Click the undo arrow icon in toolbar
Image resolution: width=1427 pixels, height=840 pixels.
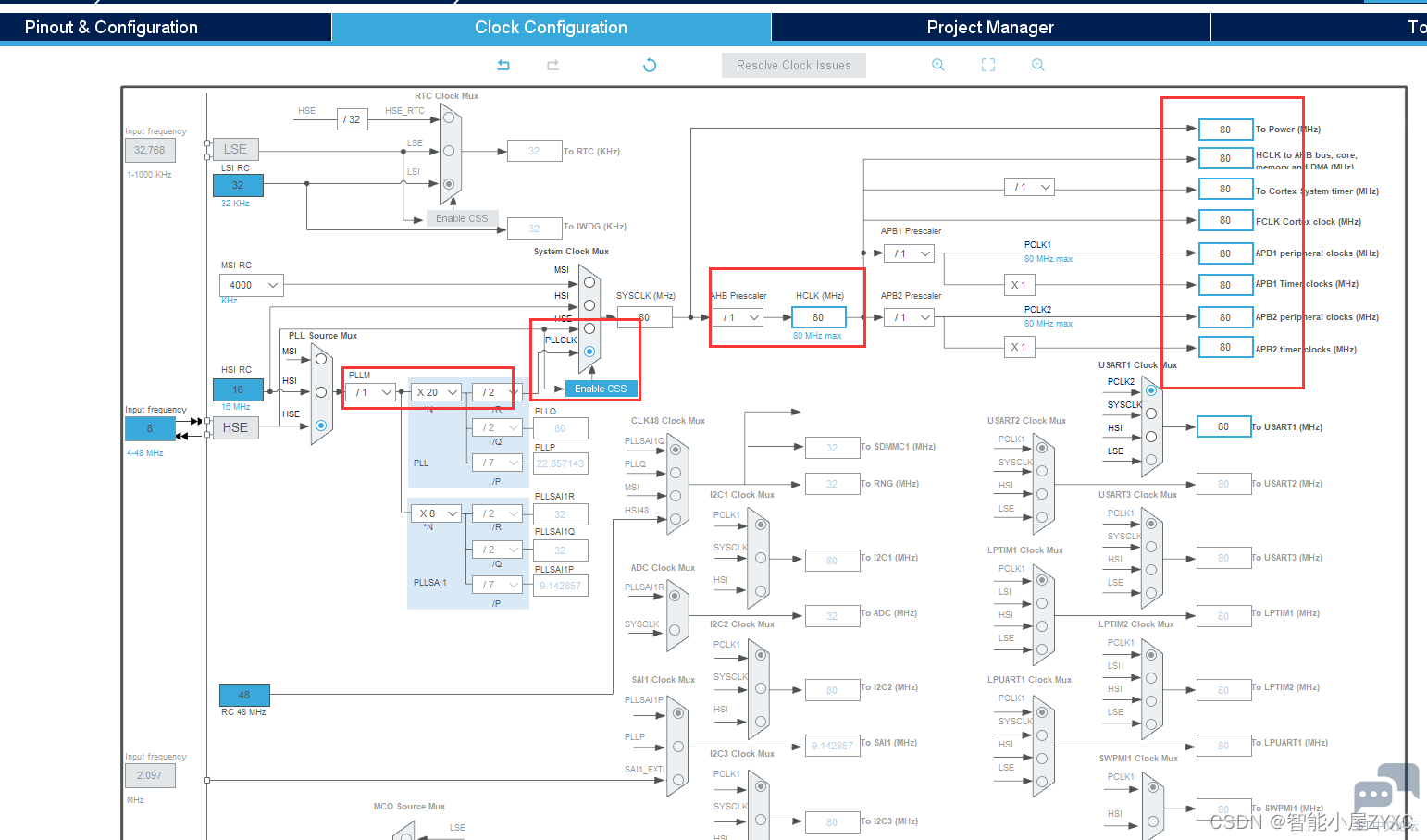pos(503,65)
